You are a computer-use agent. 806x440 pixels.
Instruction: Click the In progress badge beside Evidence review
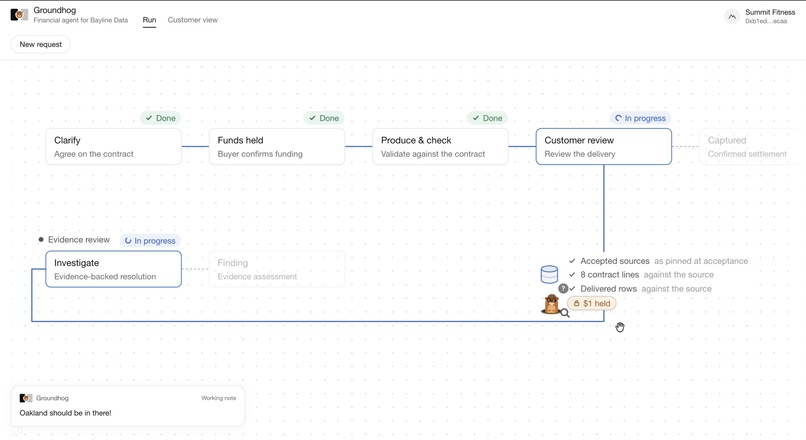(150, 241)
